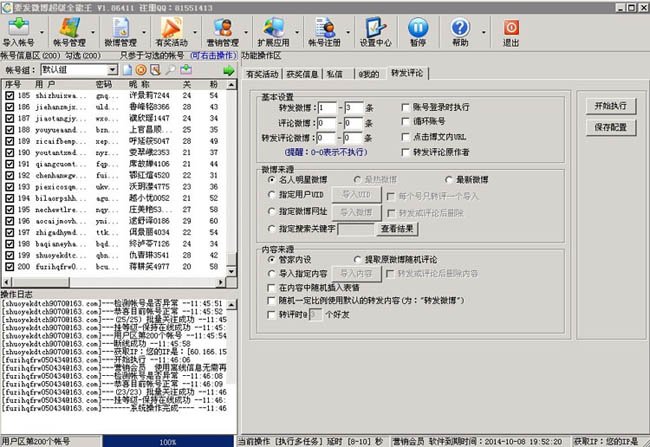Tick the 转评时@ 个好友 checkbox

(x=272, y=315)
